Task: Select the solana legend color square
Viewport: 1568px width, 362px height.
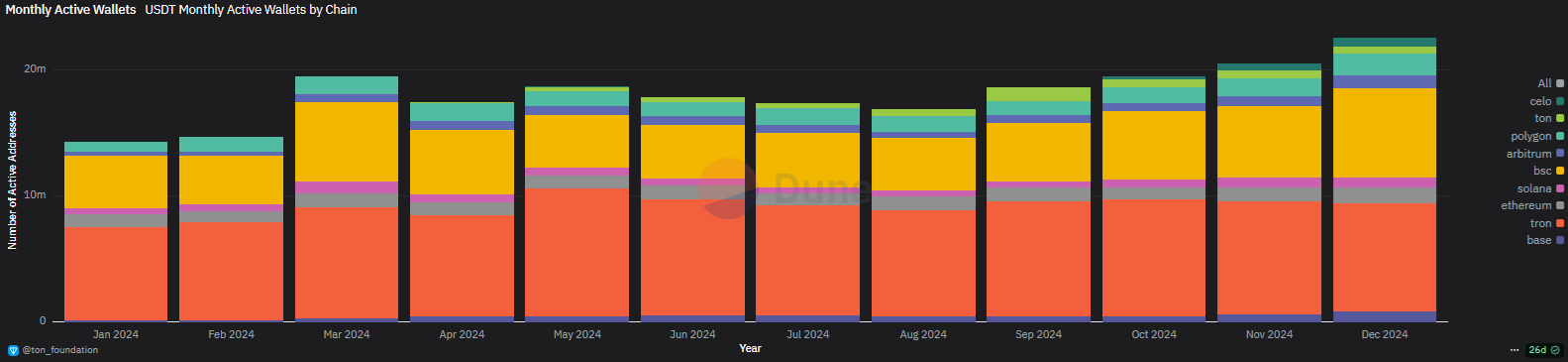Action: pyautogui.click(x=1560, y=188)
